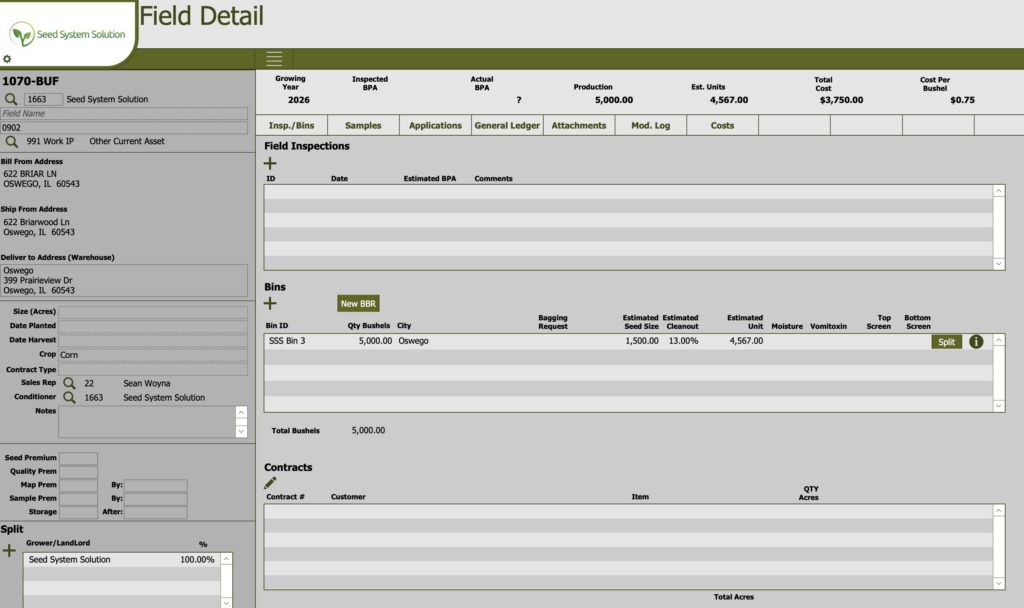Screen dimensions: 1024x608
Task: Open Sales Rep lookup magnifier
Action: (69, 383)
